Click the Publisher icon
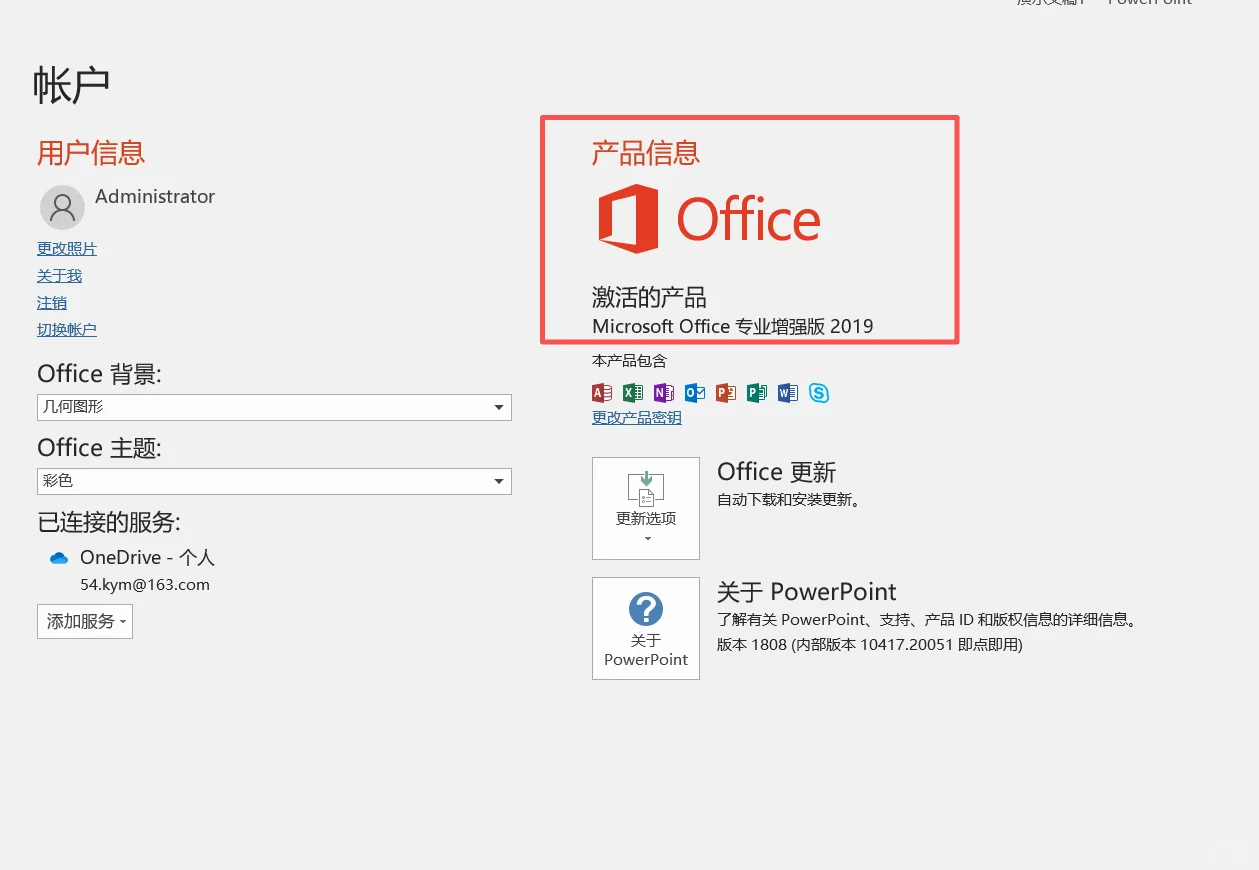The height and width of the screenshot is (870, 1259). point(757,392)
